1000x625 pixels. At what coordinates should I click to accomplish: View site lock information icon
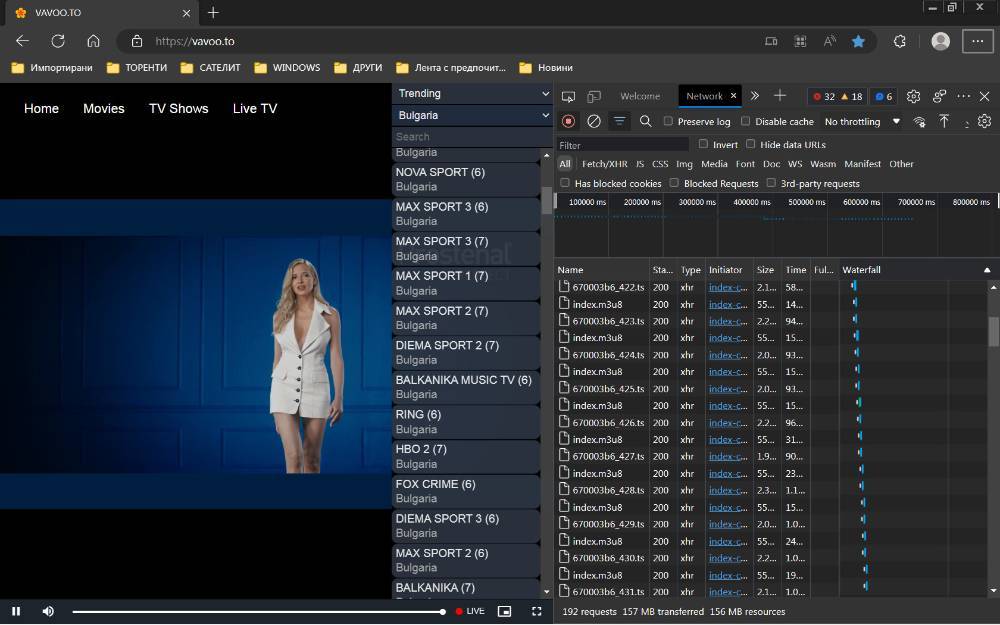[x=136, y=41]
